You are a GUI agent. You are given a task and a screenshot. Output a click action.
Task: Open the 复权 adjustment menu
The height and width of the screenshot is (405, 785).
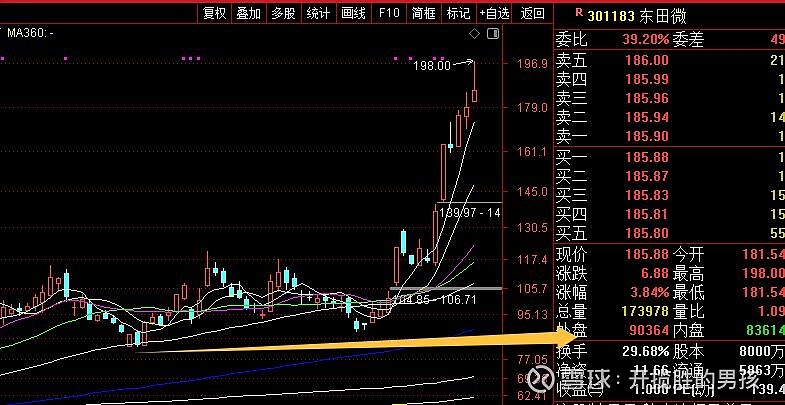pyautogui.click(x=215, y=14)
